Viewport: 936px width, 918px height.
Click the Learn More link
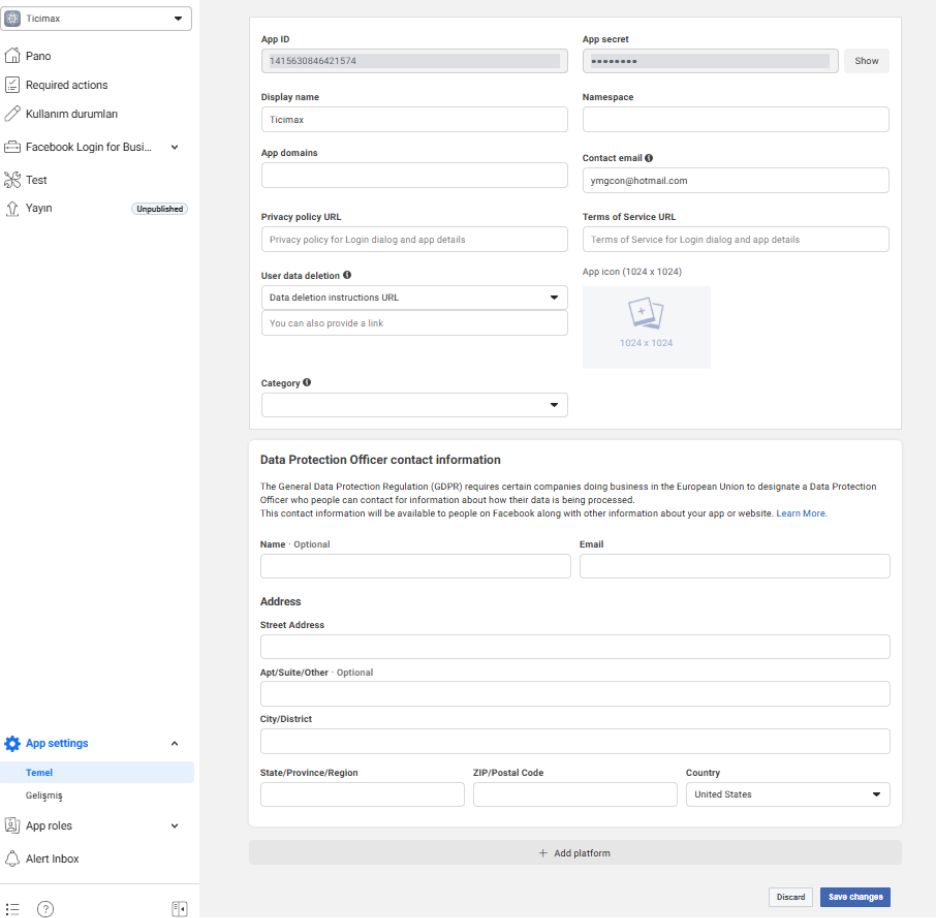[x=801, y=513]
